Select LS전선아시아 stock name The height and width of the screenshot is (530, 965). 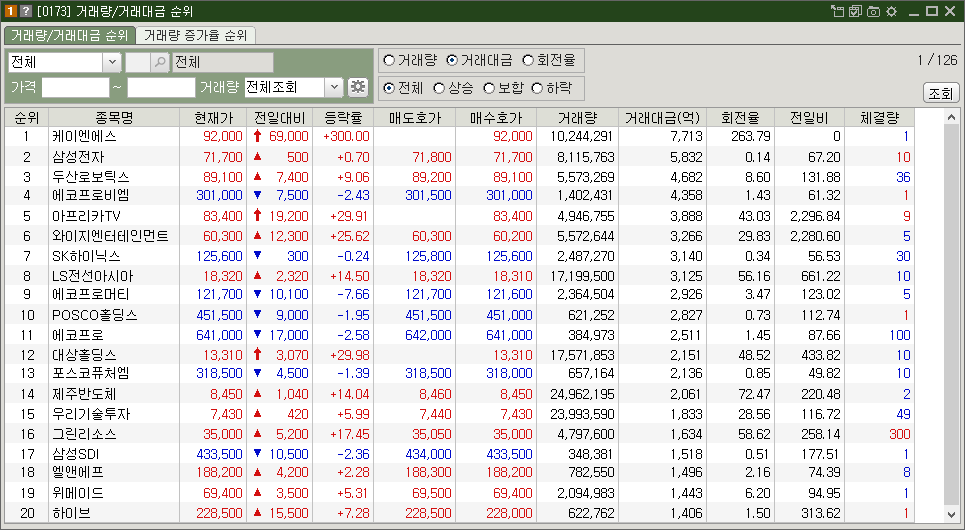(92, 276)
